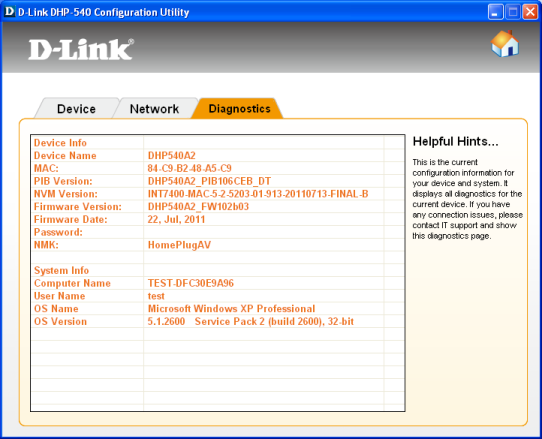
Task: Select the PIB Version row
Action: coord(217,181)
